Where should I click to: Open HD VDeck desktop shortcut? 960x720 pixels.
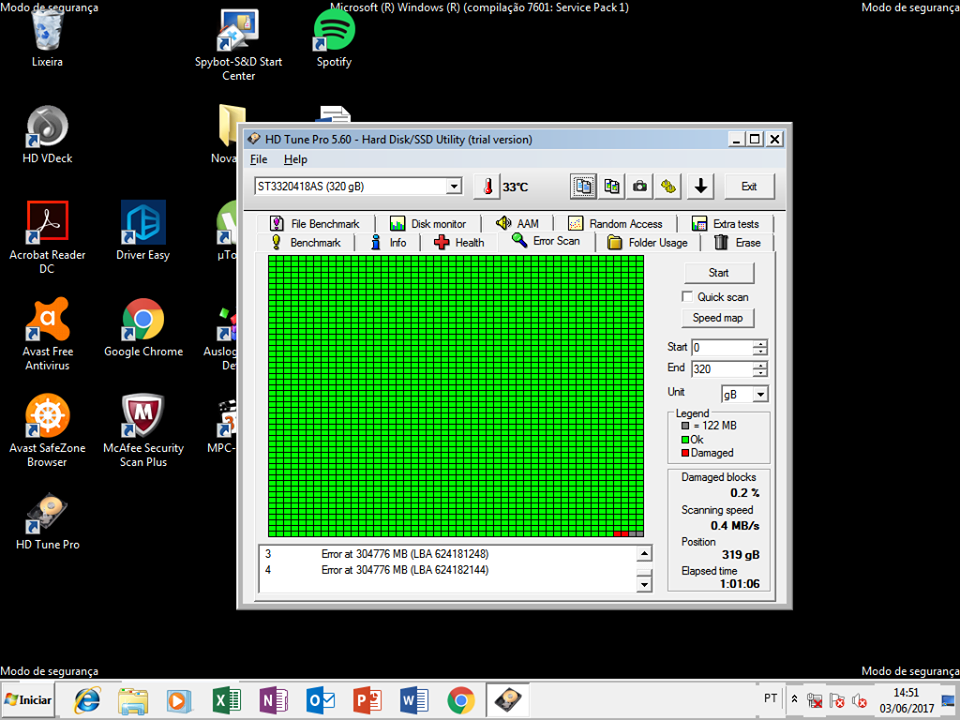click(x=47, y=135)
